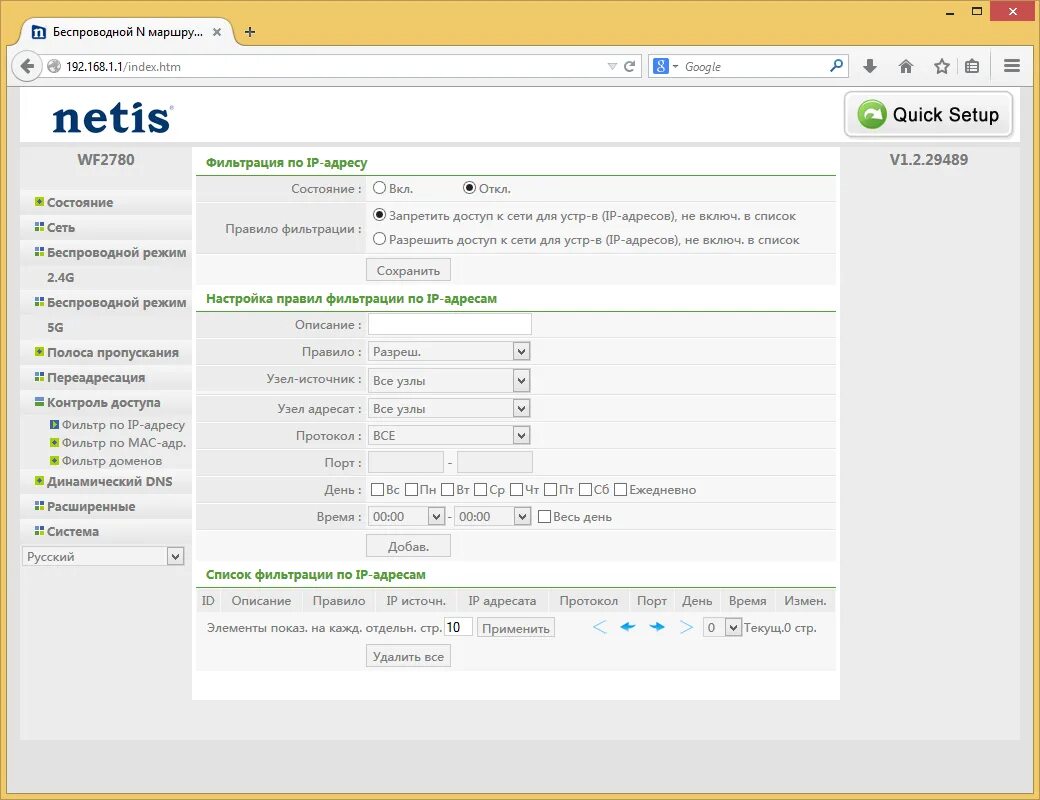Click the Reload page icon
This screenshot has height=800, width=1040.
[629, 66]
